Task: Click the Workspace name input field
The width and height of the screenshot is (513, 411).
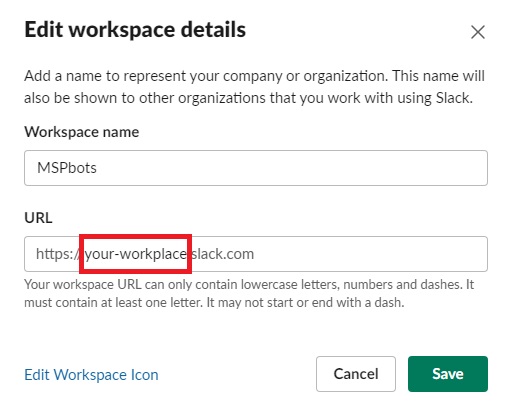Action: [x=256, y=168]
